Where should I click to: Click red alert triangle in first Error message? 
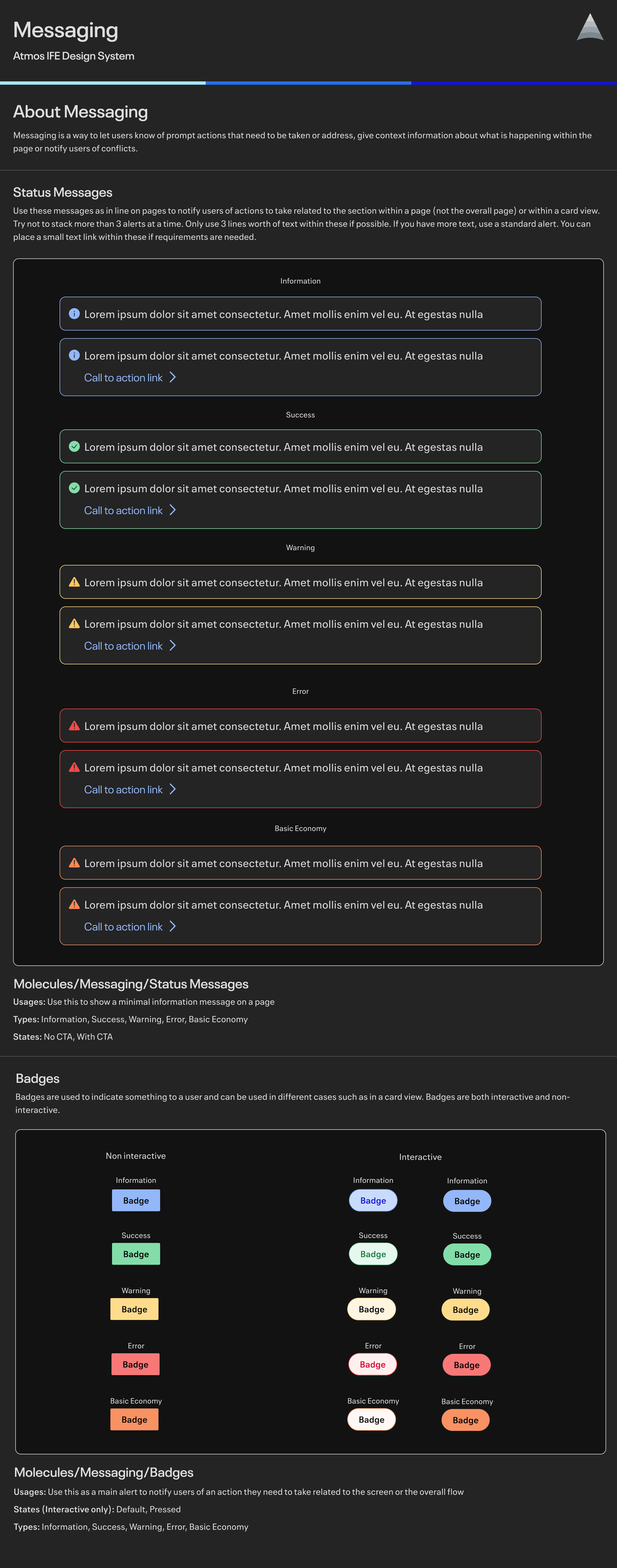74,726
